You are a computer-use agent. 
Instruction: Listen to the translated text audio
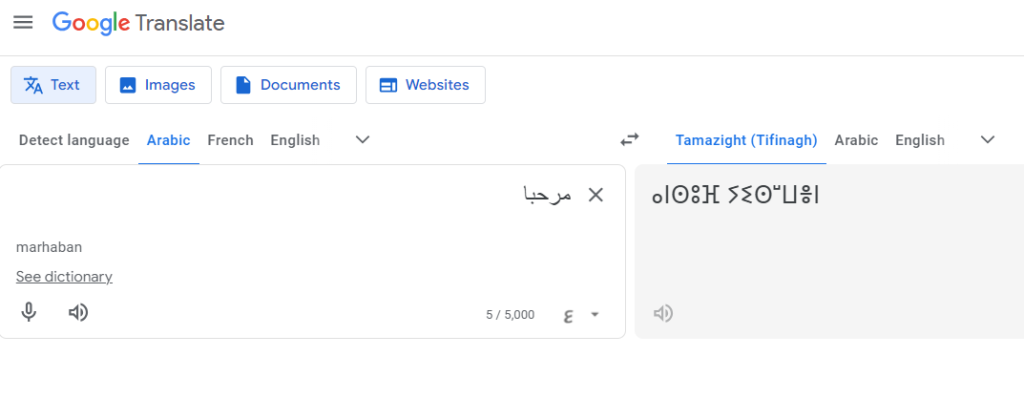663,314
